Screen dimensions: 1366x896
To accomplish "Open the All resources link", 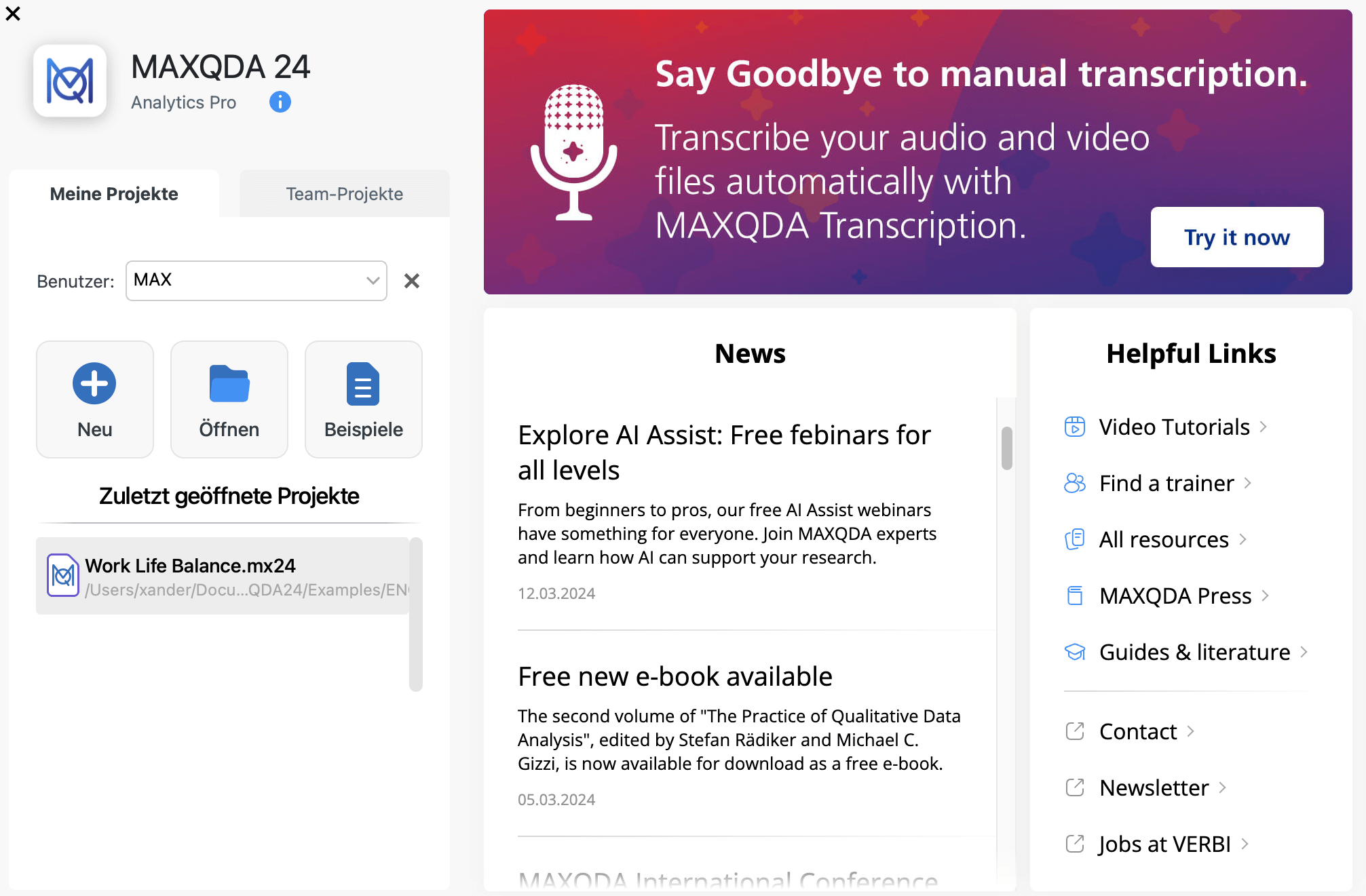I will click(1164, 539).
